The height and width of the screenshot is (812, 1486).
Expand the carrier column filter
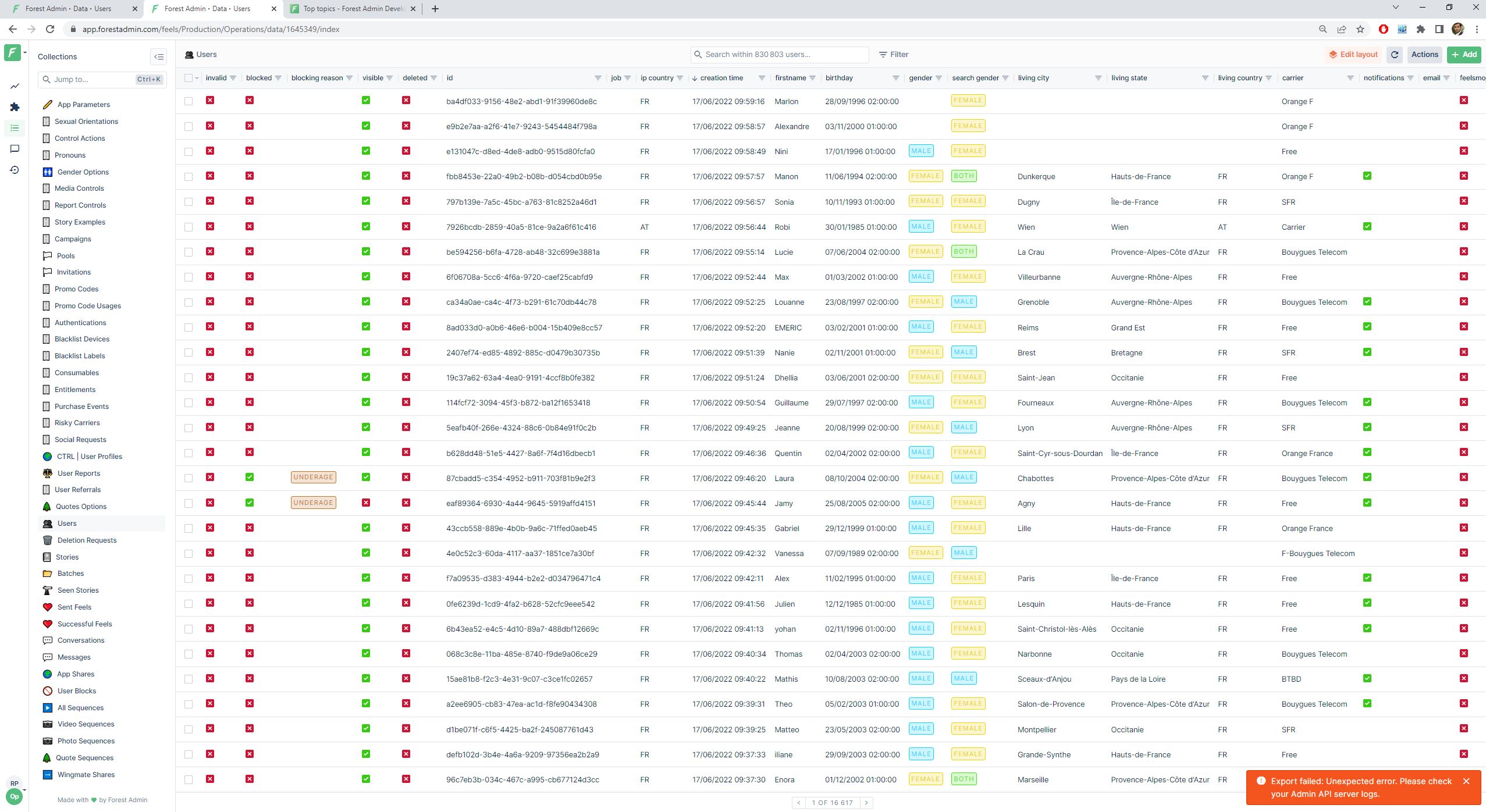(1350, 78)
